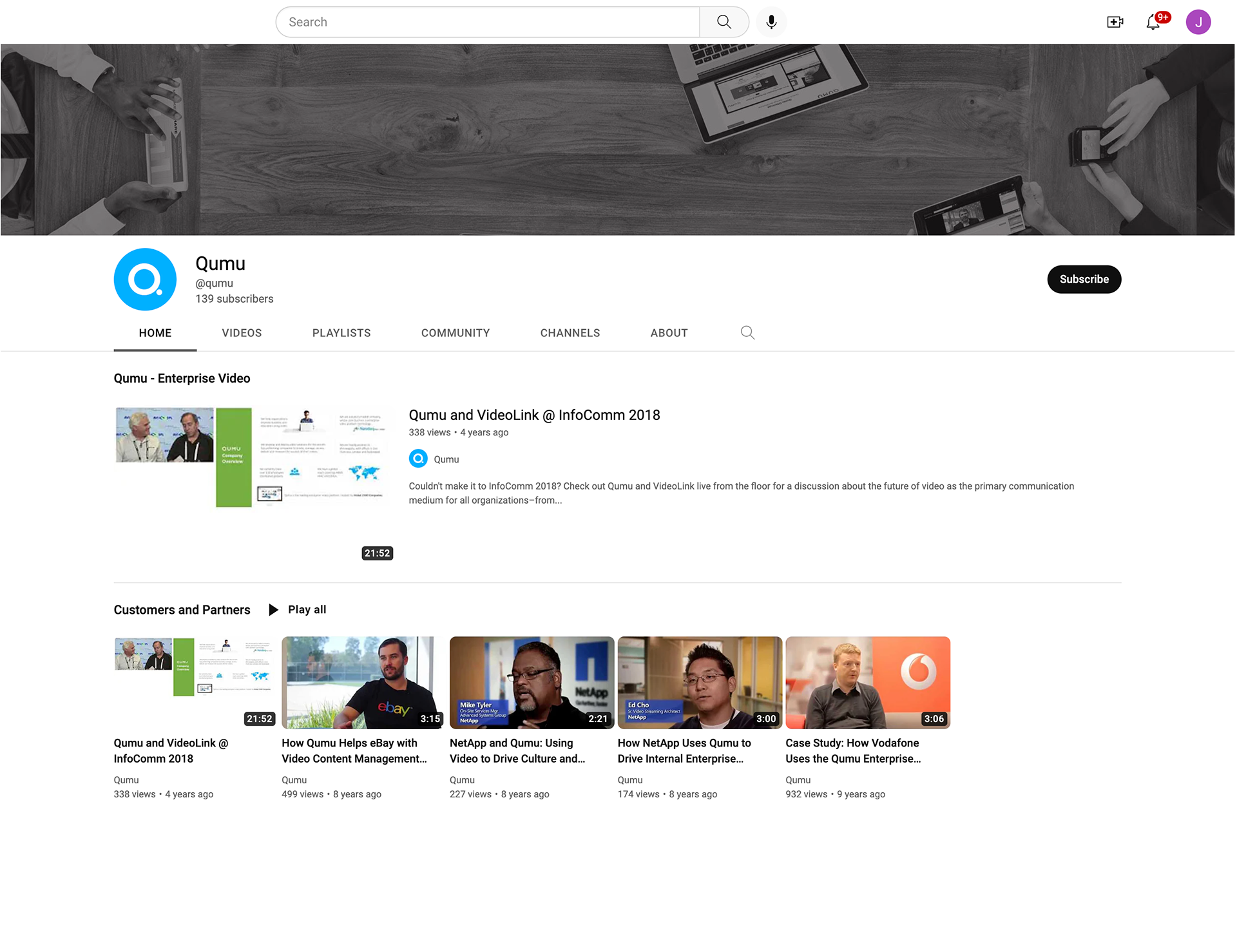This screenshot has width=1237, height=952.
Task: Open featured InfoComm 2018 video thumbnail
Action: [254, 483]
